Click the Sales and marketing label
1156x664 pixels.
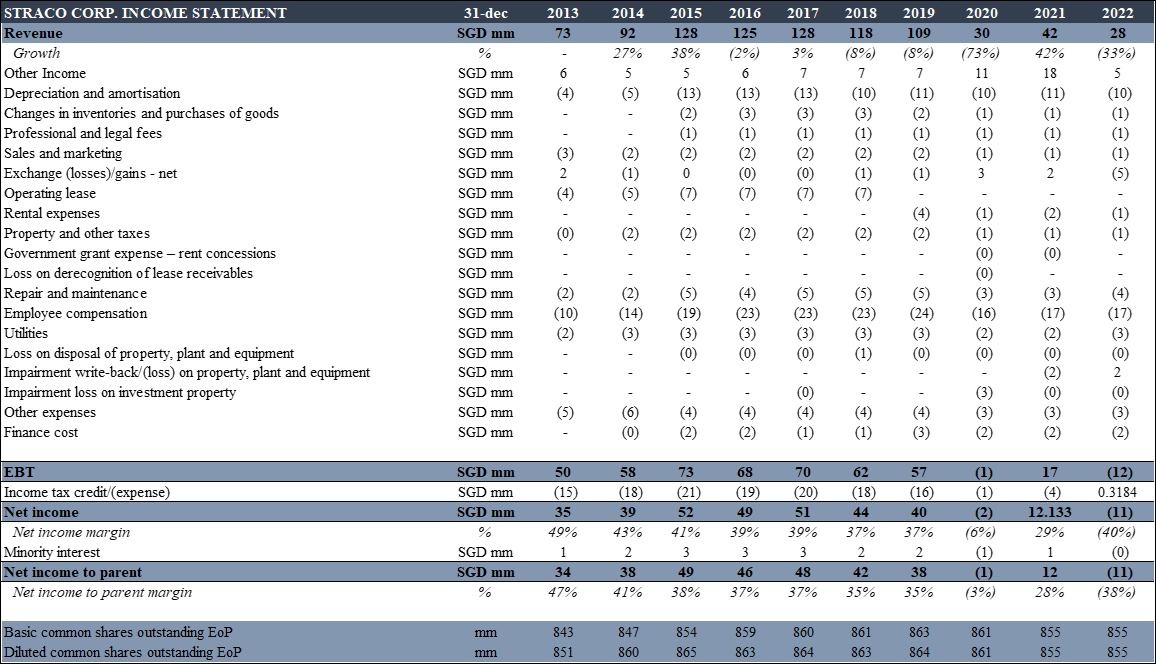63,153
